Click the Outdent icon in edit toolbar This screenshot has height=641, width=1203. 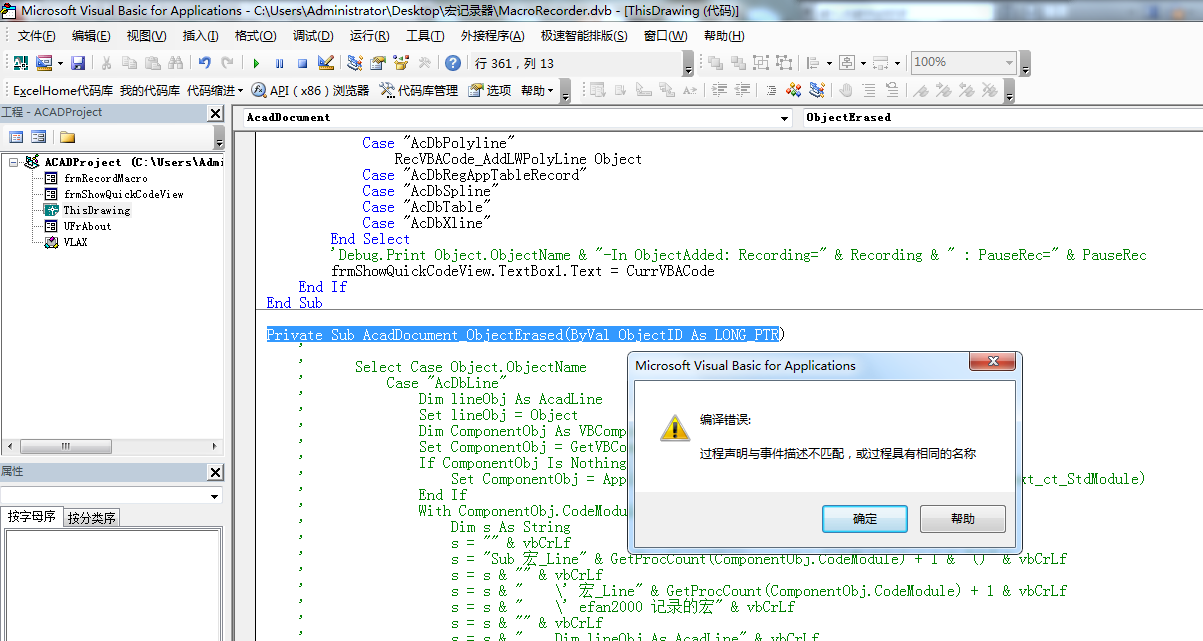(742, 90)
